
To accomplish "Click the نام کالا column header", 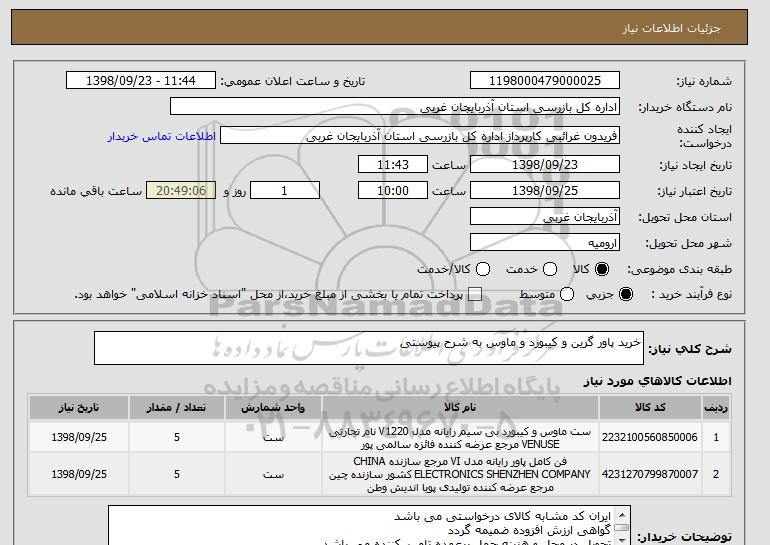I will click(460, 408).
